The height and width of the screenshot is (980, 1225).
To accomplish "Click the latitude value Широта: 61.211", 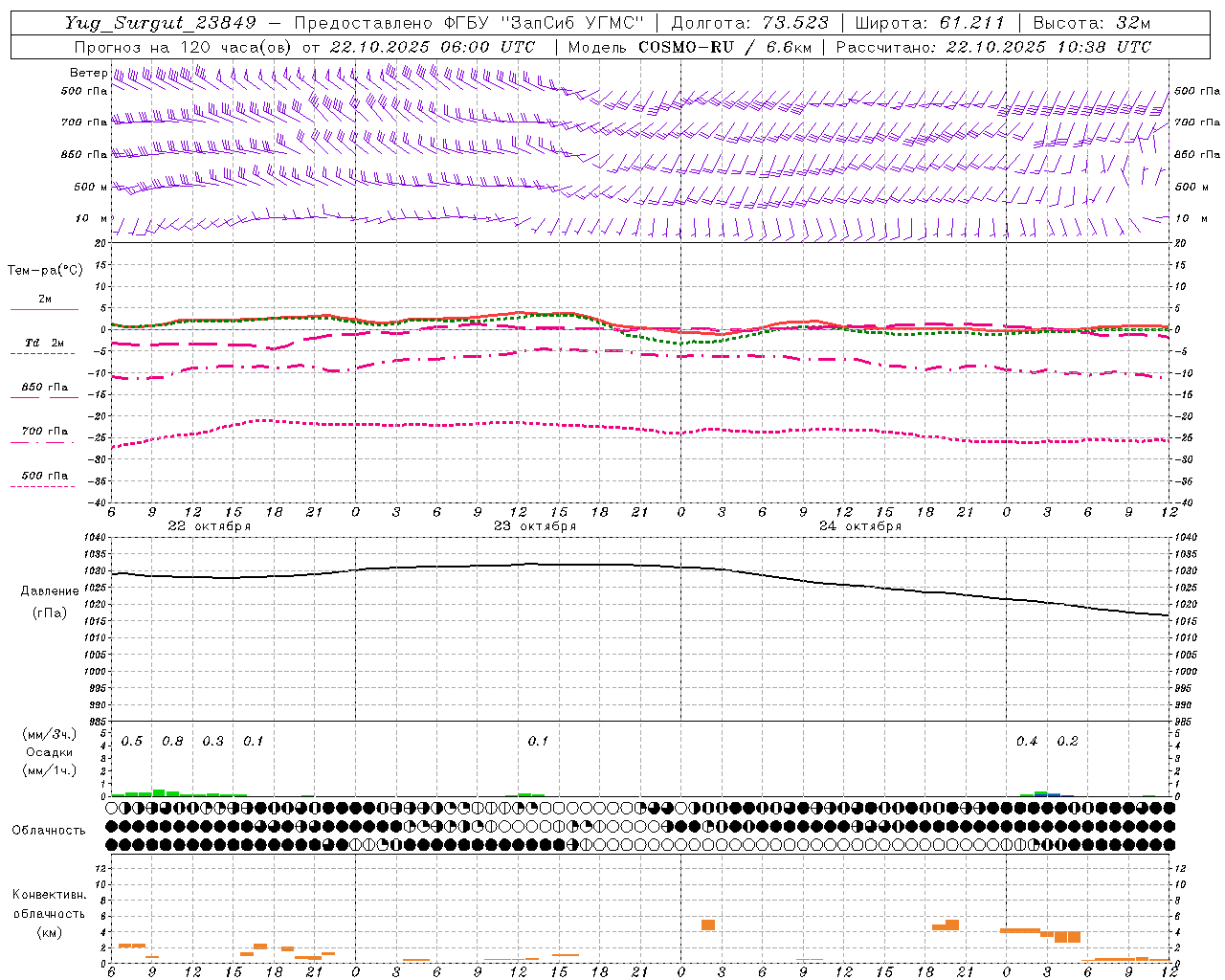I will point(929,23).
